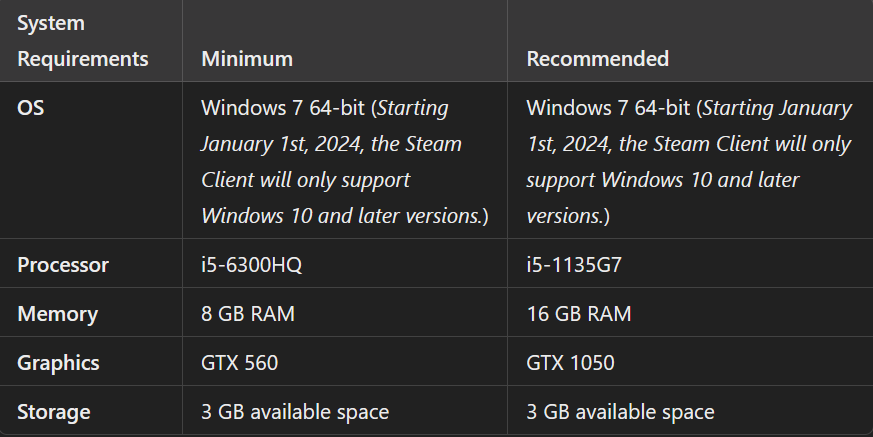The height and width of the screenshot is (437, 873).
Task: Click the System Requirements header cell
Action: coord(82,41)
